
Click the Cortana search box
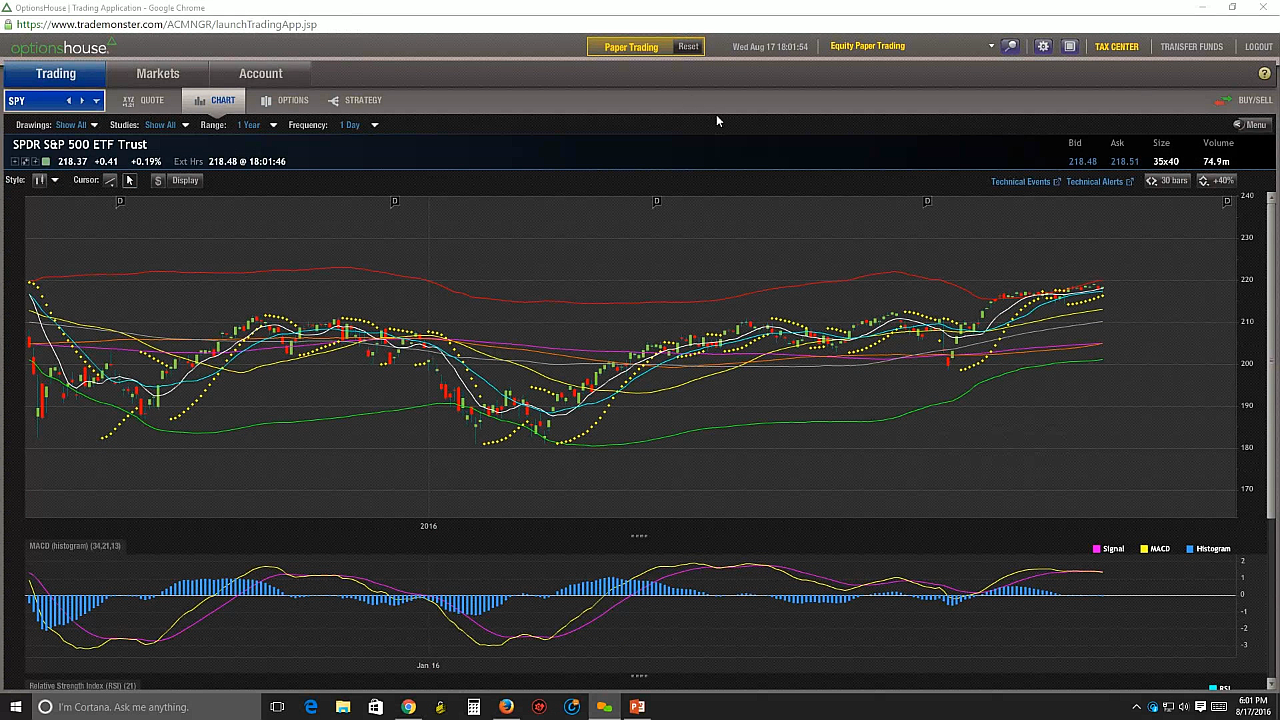coord(145,707)
